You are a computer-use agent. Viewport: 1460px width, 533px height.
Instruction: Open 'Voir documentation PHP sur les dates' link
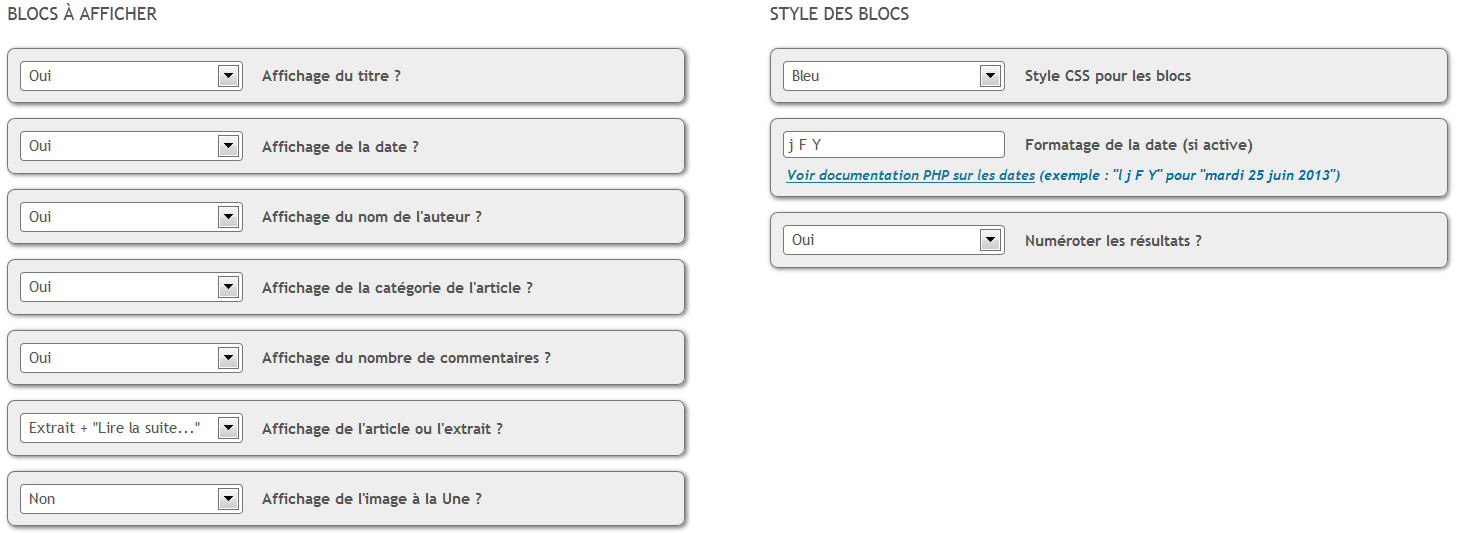point(910,176)
